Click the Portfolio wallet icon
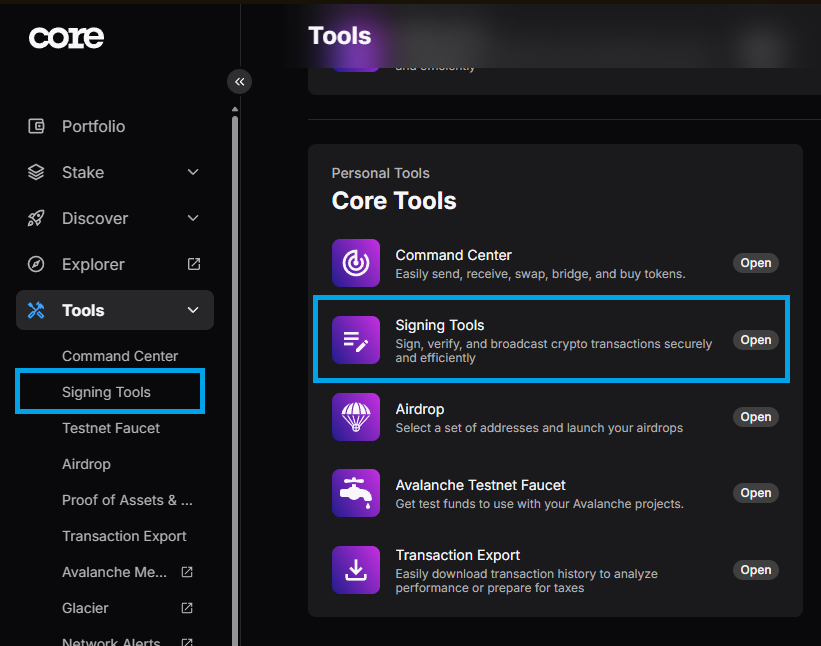Screen dimensions: 821x646 point(37,126)
